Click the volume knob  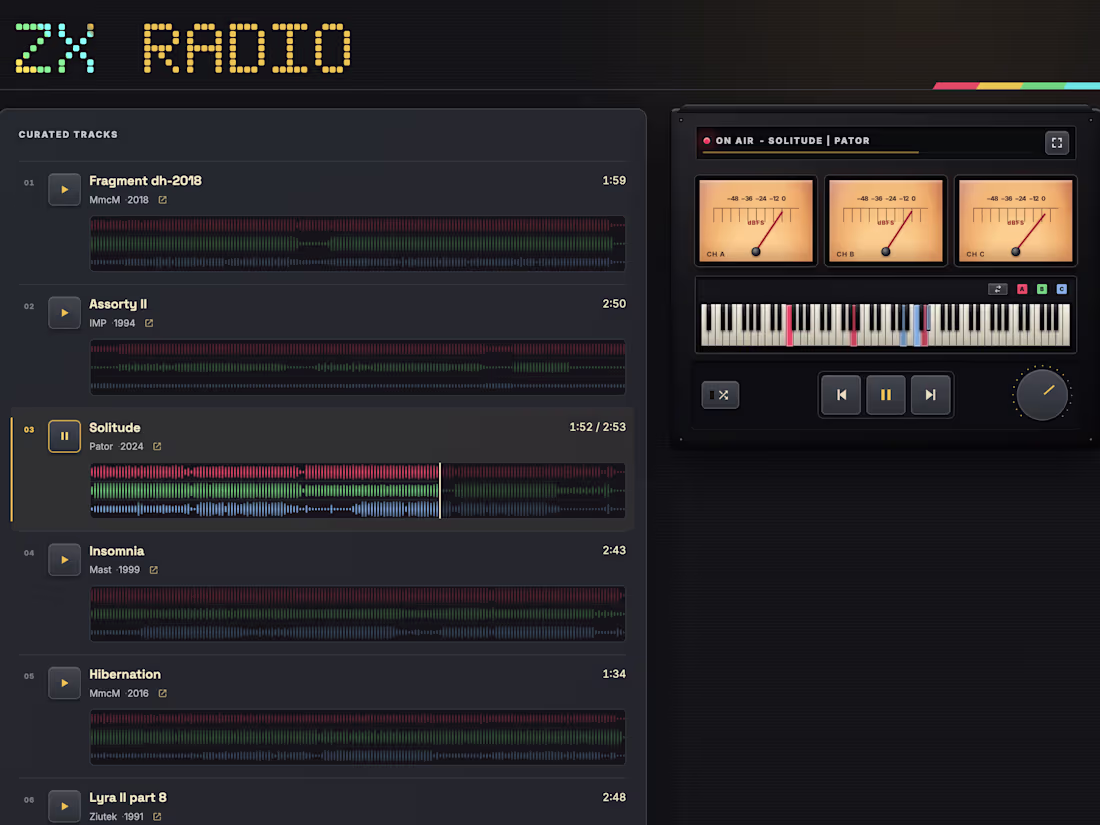pyautogui.click(x=1042, y=395)
